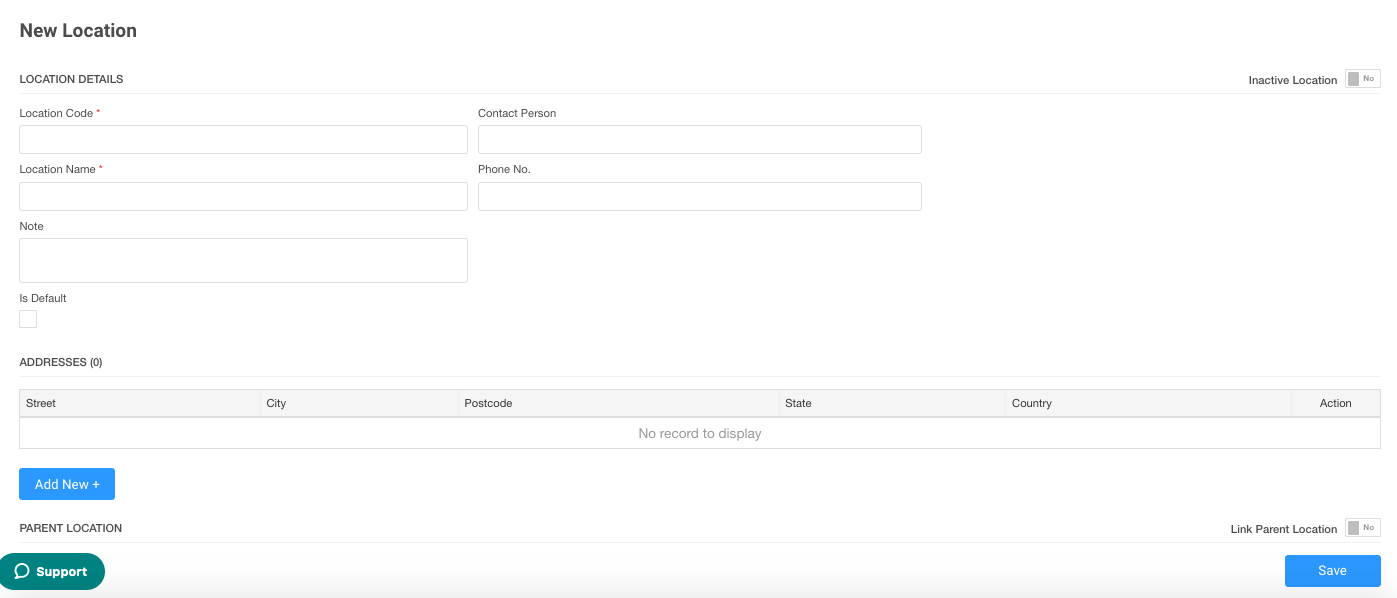This screenshot has height=598, width=1397.
Task: Click the New Location page heading
Action: tap(78, 30)
